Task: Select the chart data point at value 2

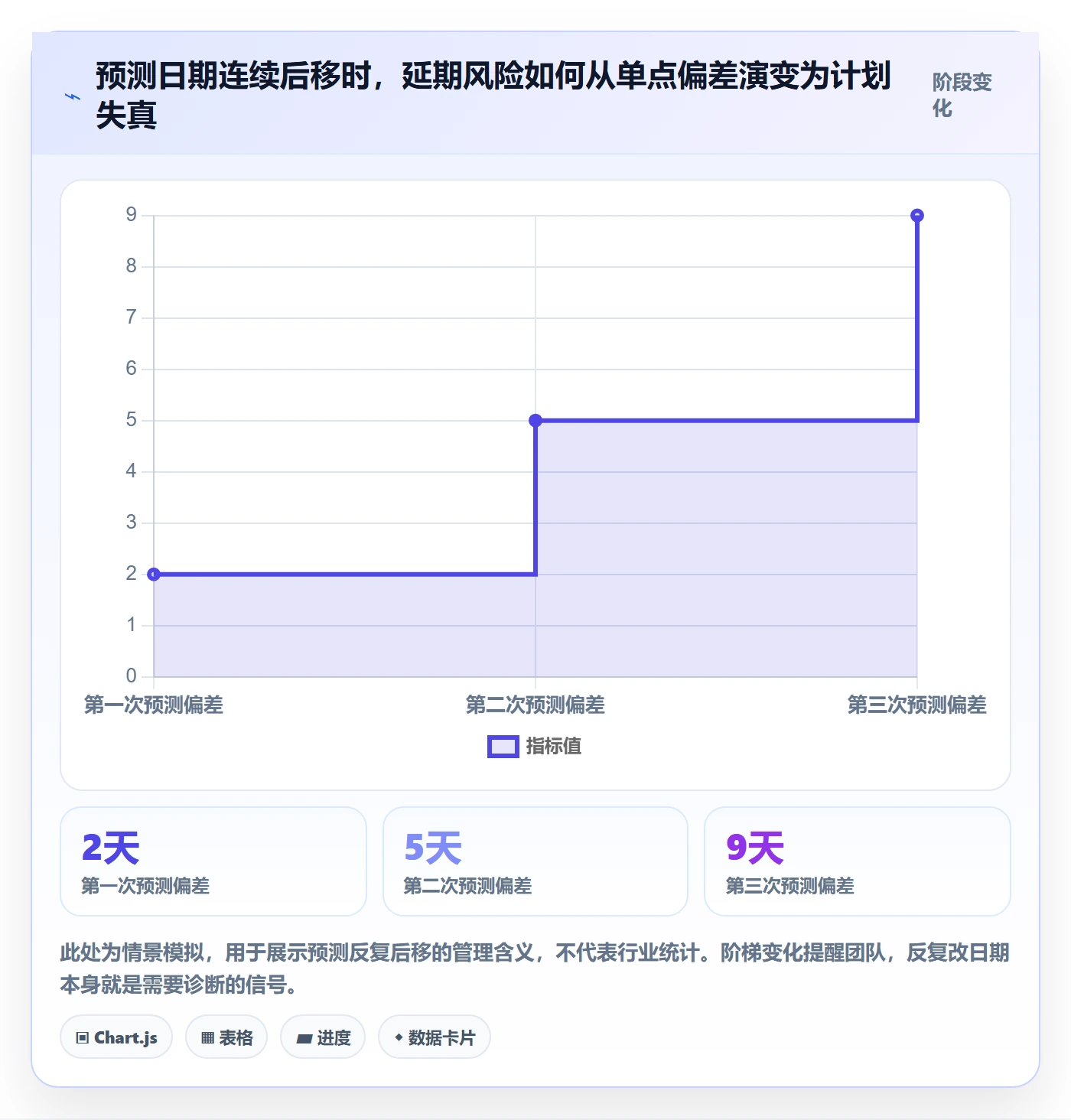Action: point(154,575)
